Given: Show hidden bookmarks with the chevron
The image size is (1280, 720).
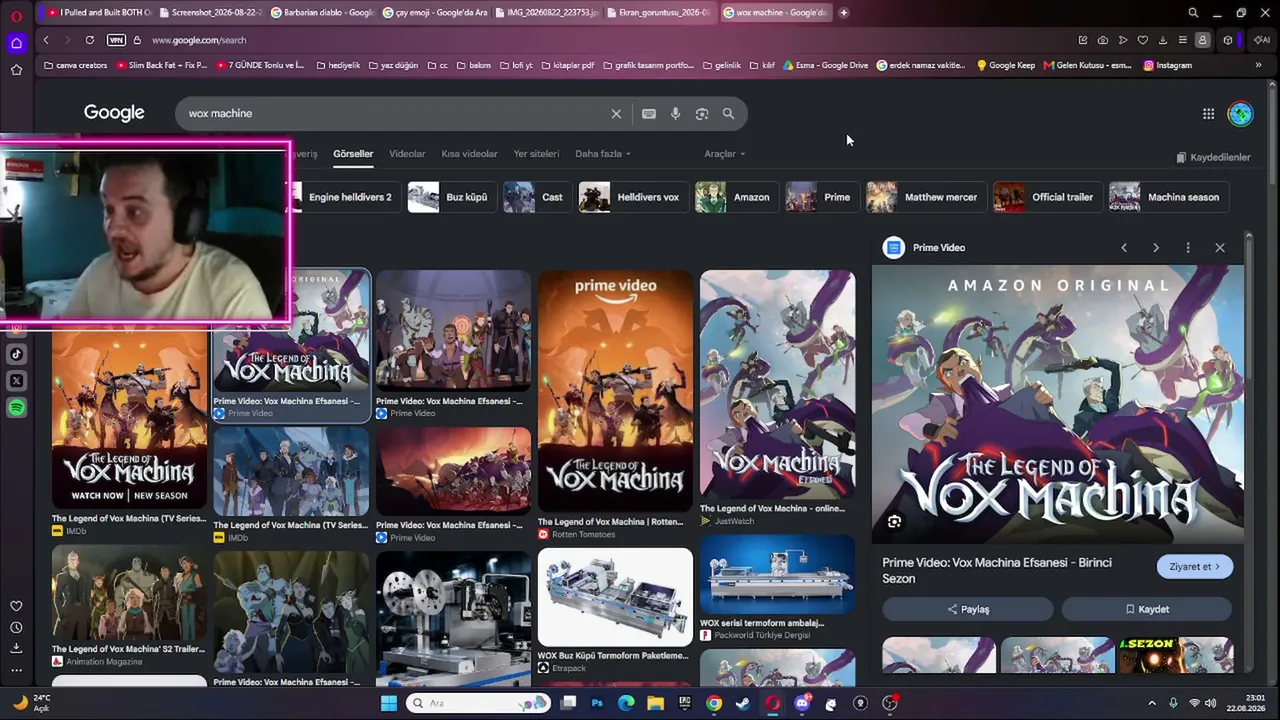Looking at the screenshot, I should 1258,65.
